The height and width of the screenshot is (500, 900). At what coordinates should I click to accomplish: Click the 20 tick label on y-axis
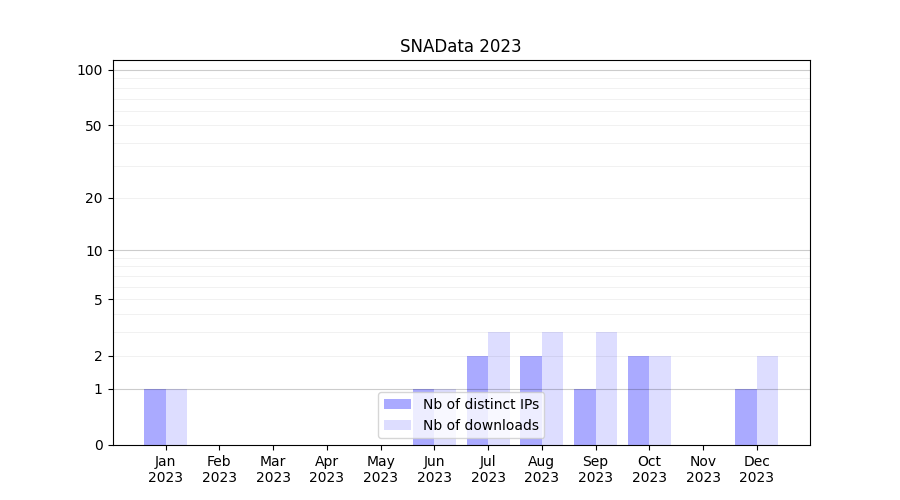(x=94, y=198)
